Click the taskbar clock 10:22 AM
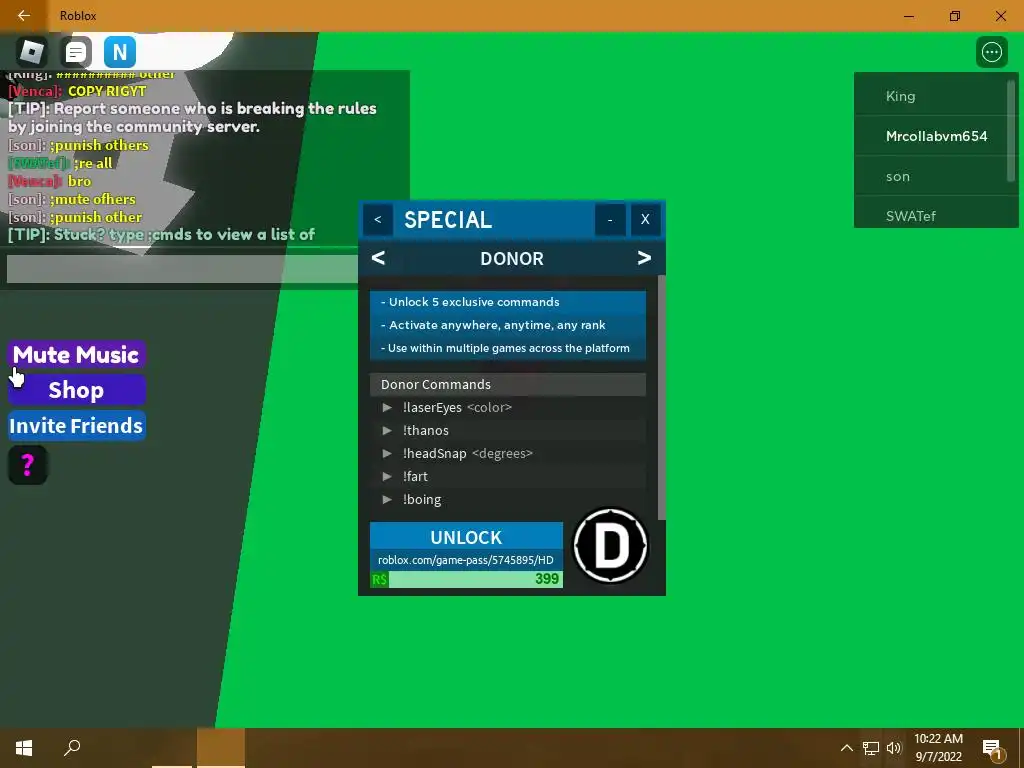This screenshot has height=768, width=1024. pyautogui.click(x=938, y=748)
